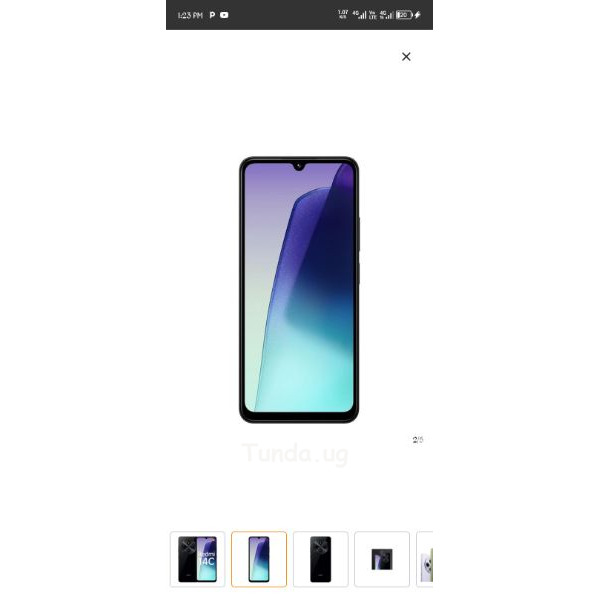Click the 1.07 network speed indicator
600x600 pixels.
pyautogui.click(x=343, y=15)
